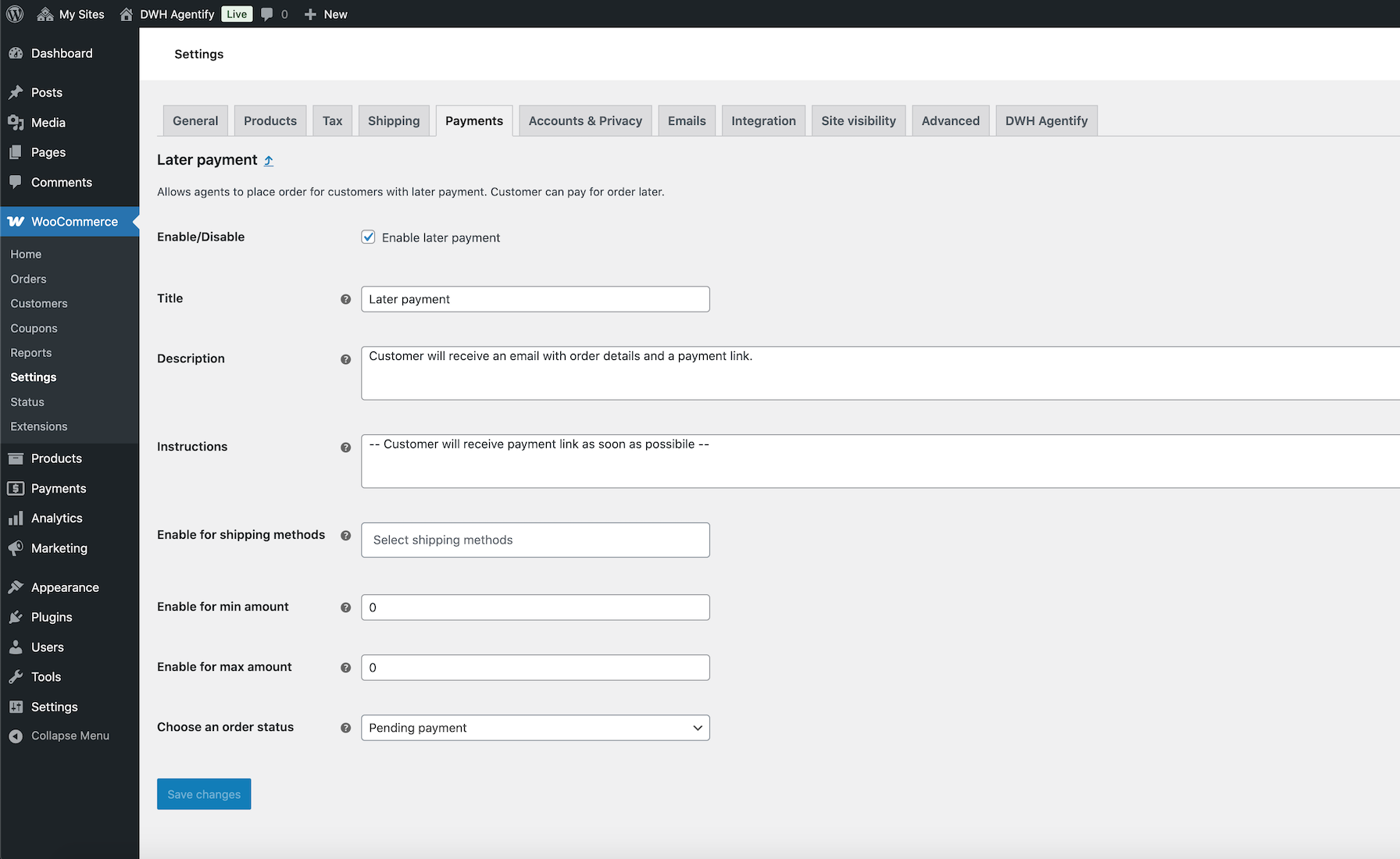Click the help icon next to Instructions

click(345, 447)
